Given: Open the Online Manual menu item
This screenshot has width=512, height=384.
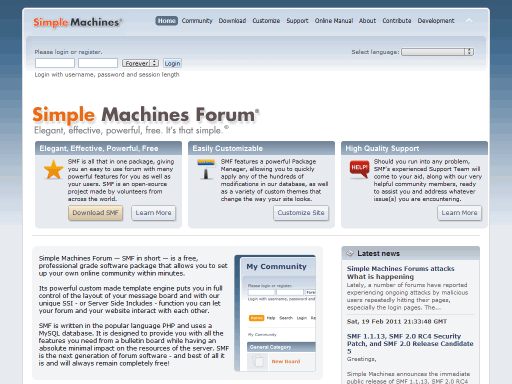Looking at the screenshot, I should coord(334,21).
